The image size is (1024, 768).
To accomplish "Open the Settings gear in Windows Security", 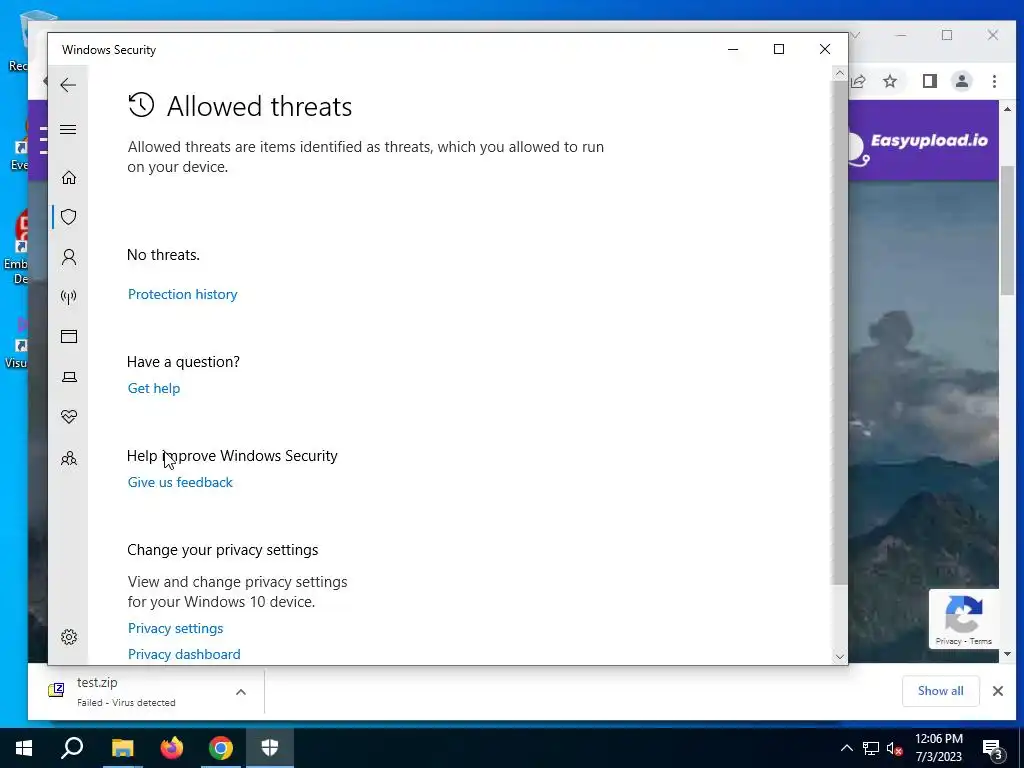I will click(x=69, y=637).
